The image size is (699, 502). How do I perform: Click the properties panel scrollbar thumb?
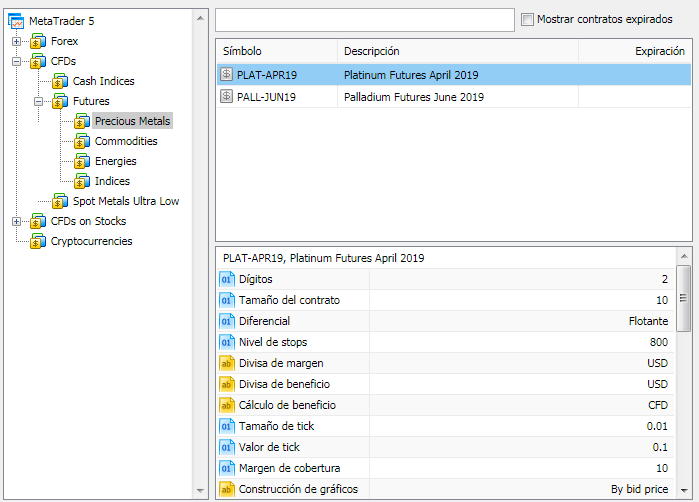tap(683, 298)
